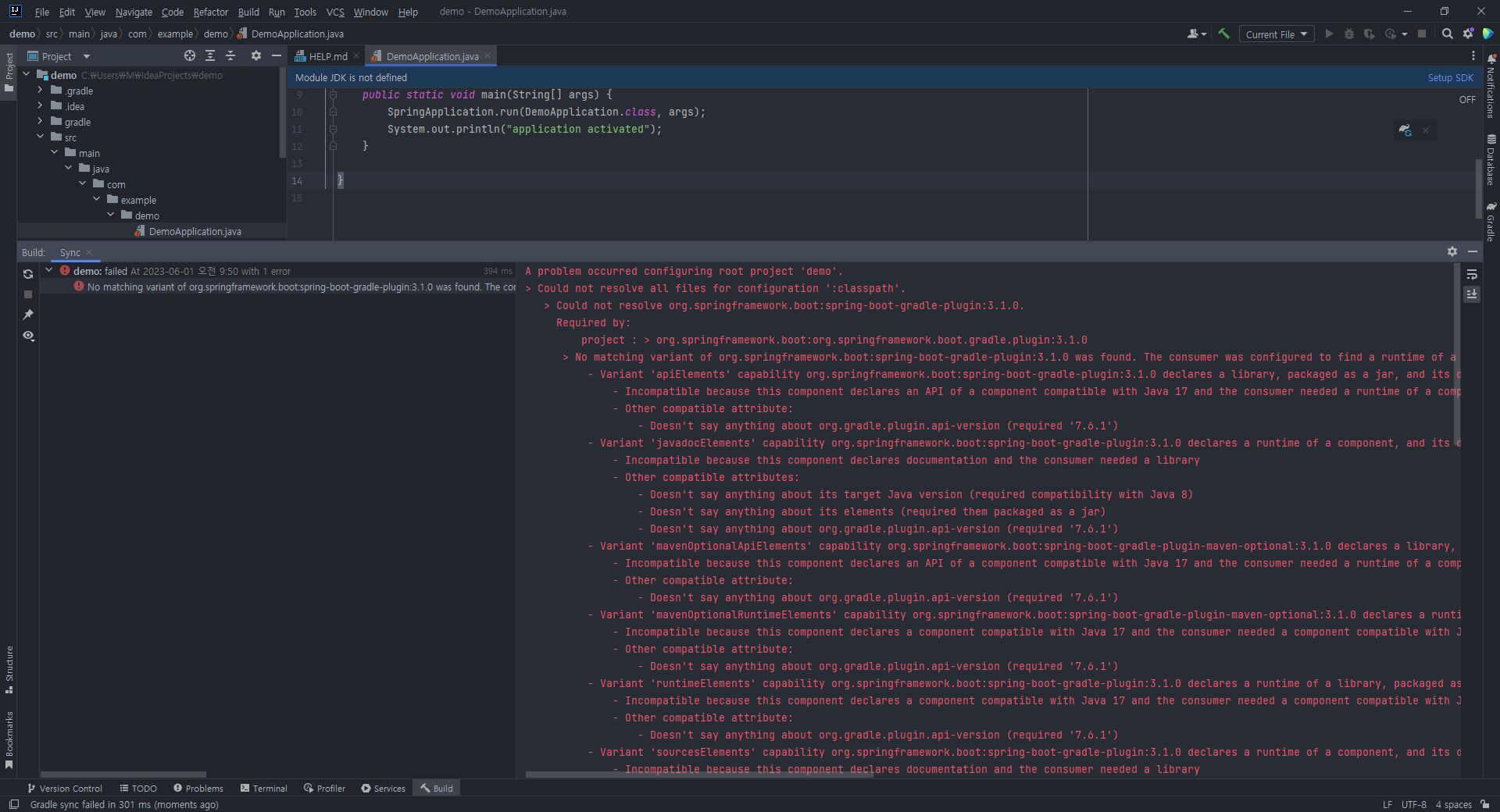This screenshot has height=812, width=1500.
Task: Collapse the example folder
Action: [x=96, y=200]
